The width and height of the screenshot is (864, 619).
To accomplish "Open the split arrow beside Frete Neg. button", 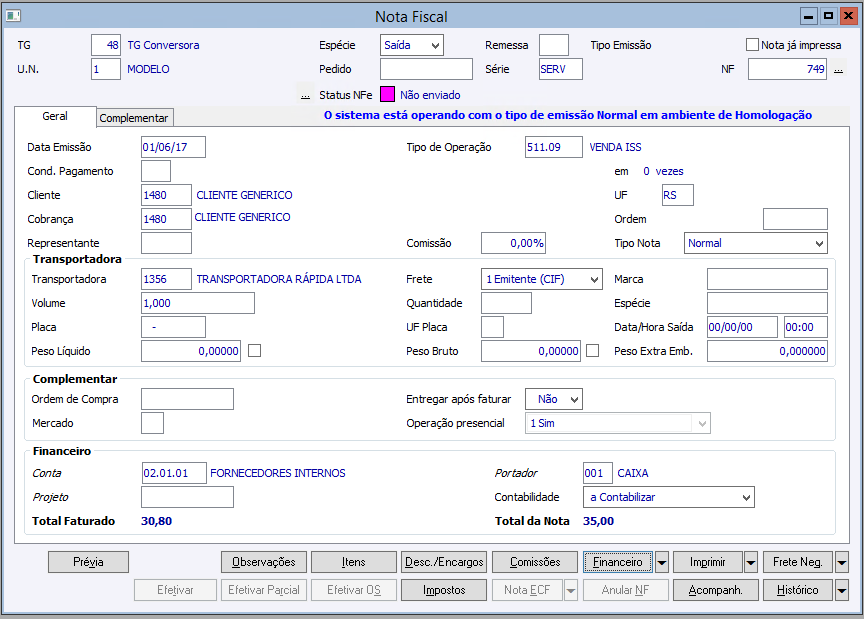I will [x=842, y=562].
